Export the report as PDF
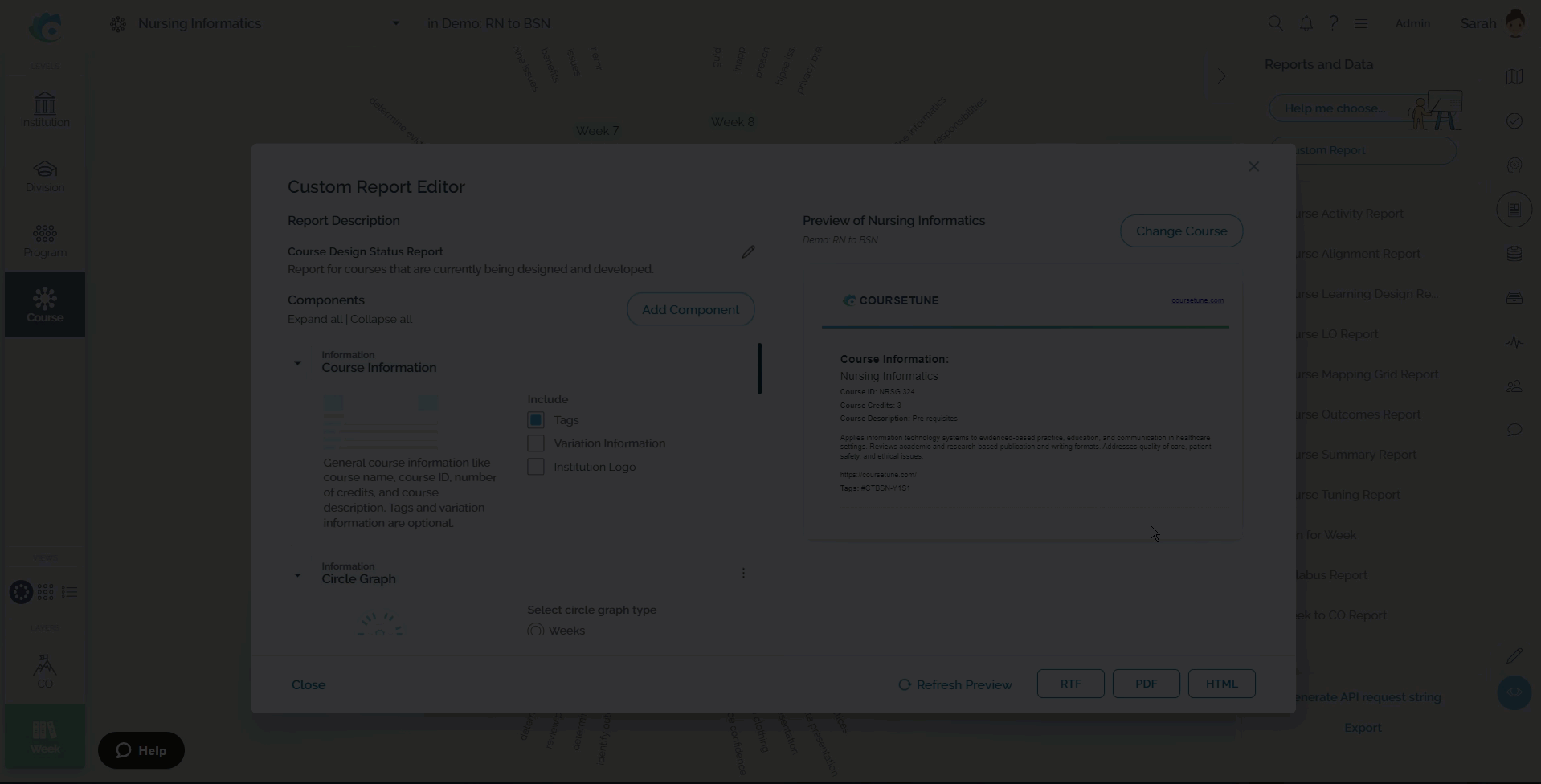This screenshot has width=1541, height=784. pyautogui.click(x=1146, y=684)
